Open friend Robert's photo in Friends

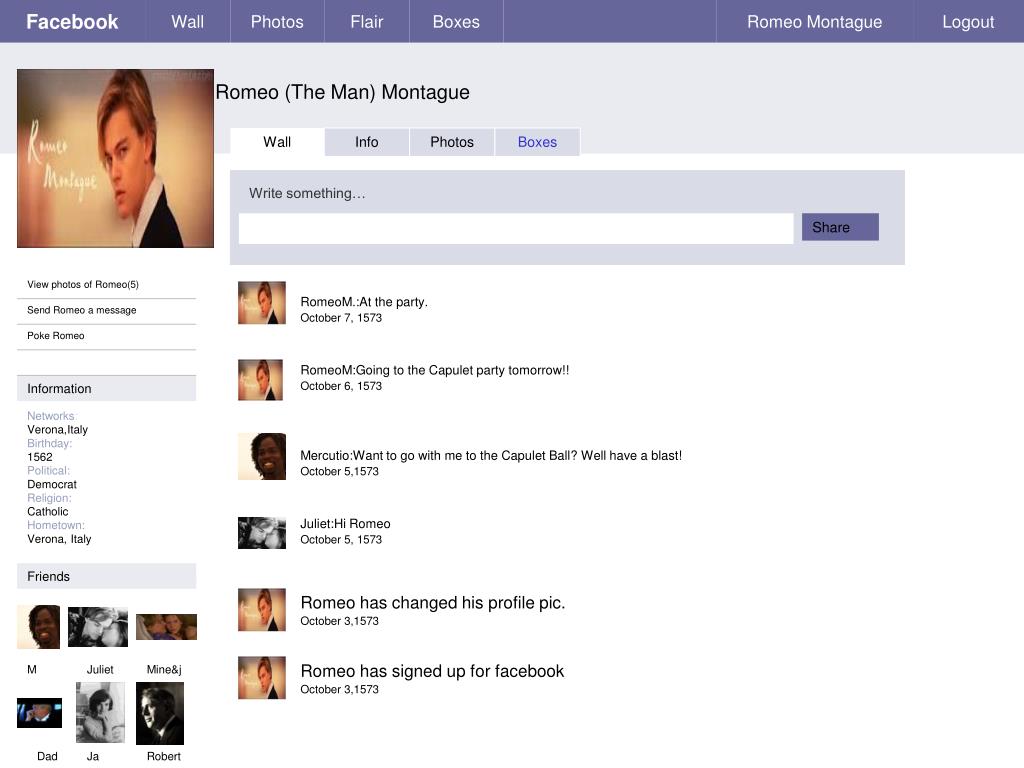[160, 713]
